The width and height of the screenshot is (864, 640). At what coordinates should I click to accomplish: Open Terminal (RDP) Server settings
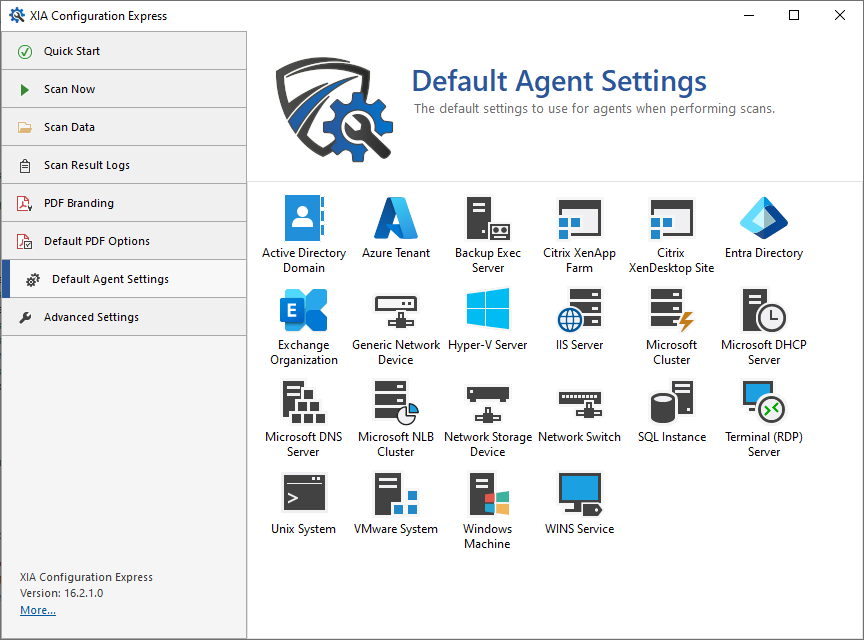(x=764, y=418)
